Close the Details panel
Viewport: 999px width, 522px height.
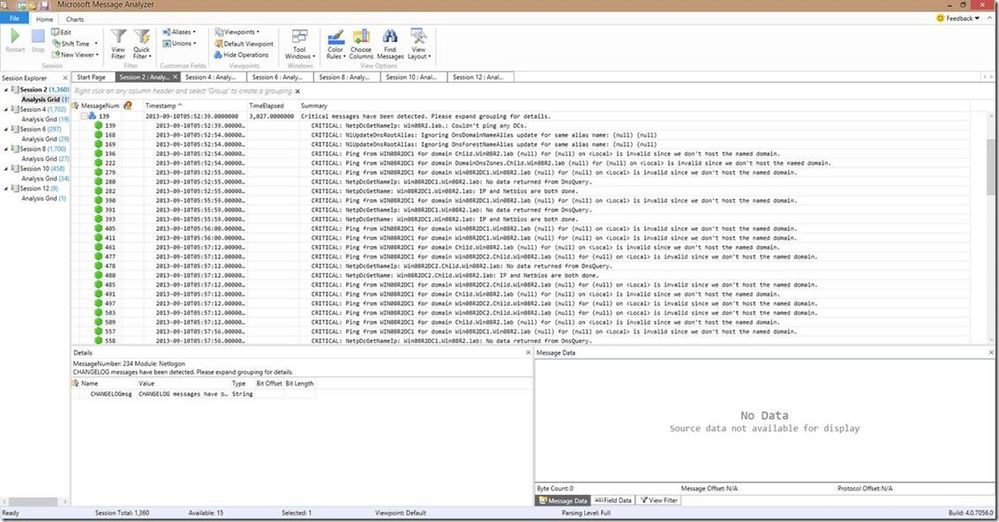(528, 352)
